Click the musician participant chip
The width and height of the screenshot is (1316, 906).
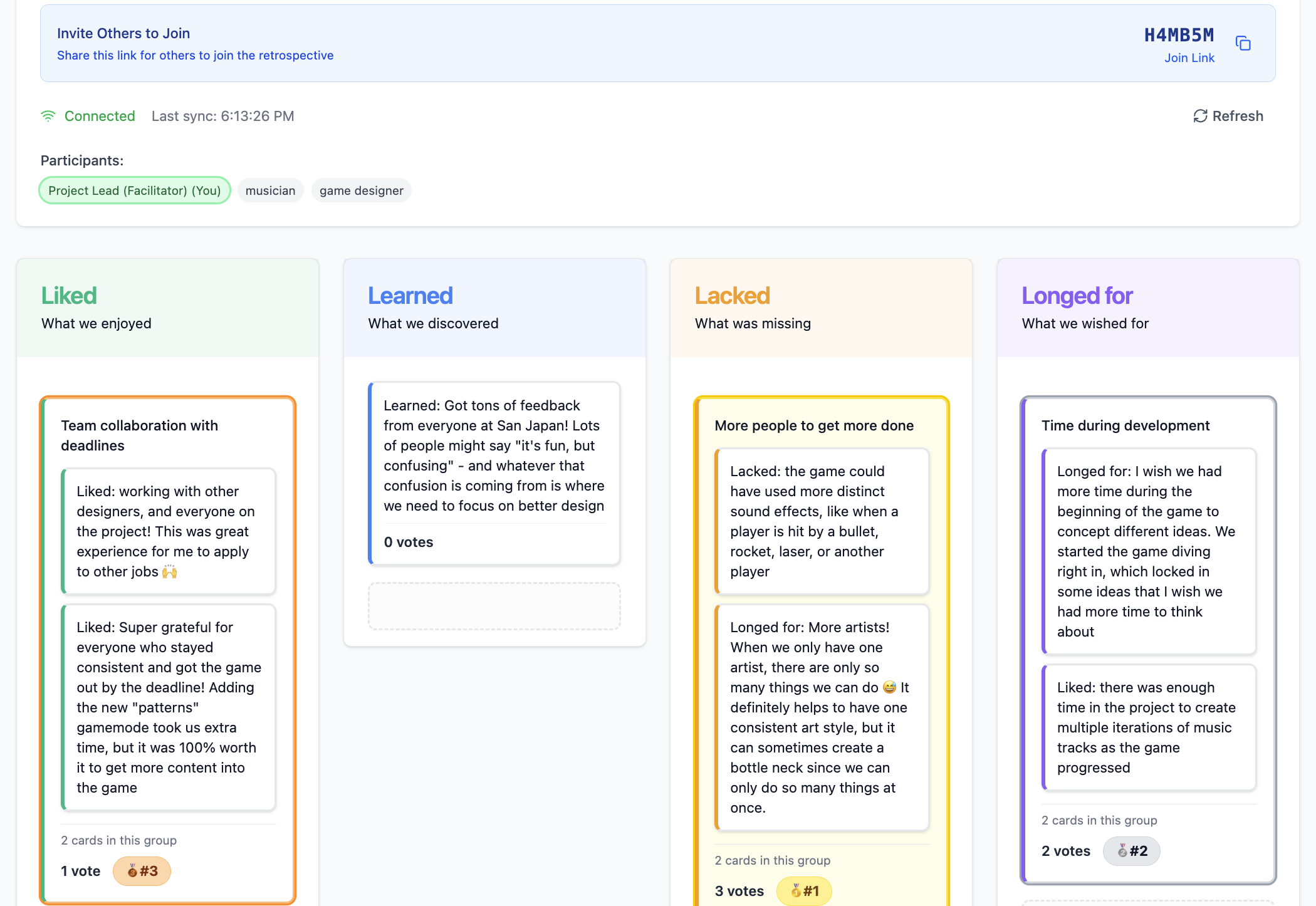tap(270, 190)
